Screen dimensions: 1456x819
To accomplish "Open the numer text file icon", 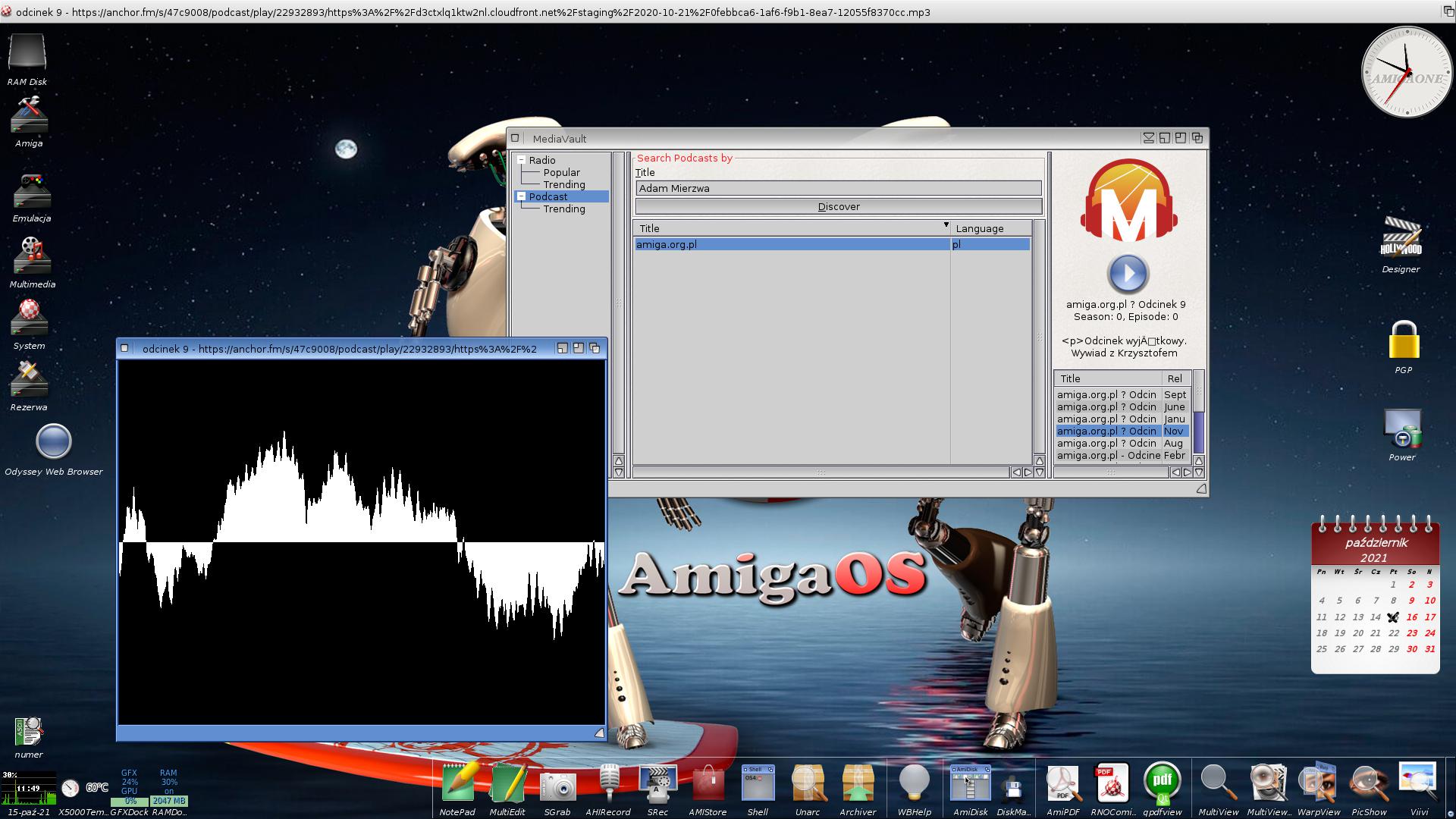I will pyautogui.click(x=29, y=731).
